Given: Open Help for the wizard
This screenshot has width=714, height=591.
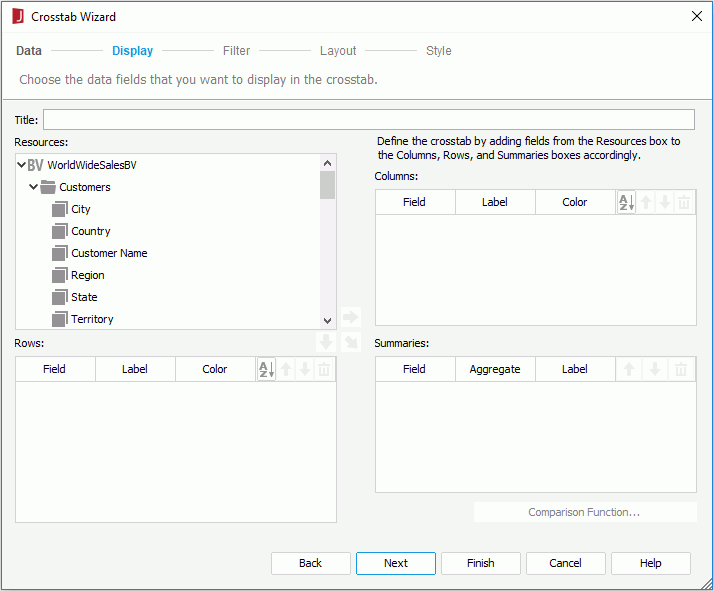Looking at the screenshot, I should [651, 563].
